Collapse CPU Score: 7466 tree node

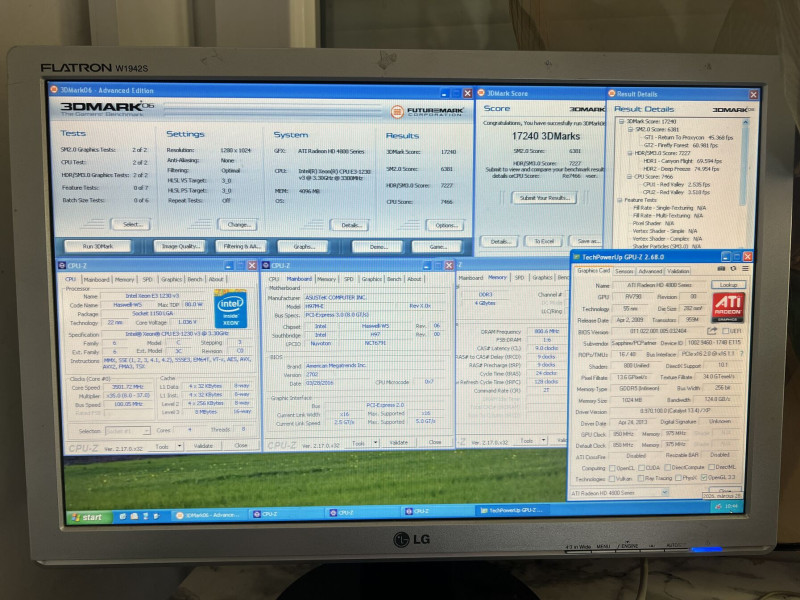coord(629,177)
